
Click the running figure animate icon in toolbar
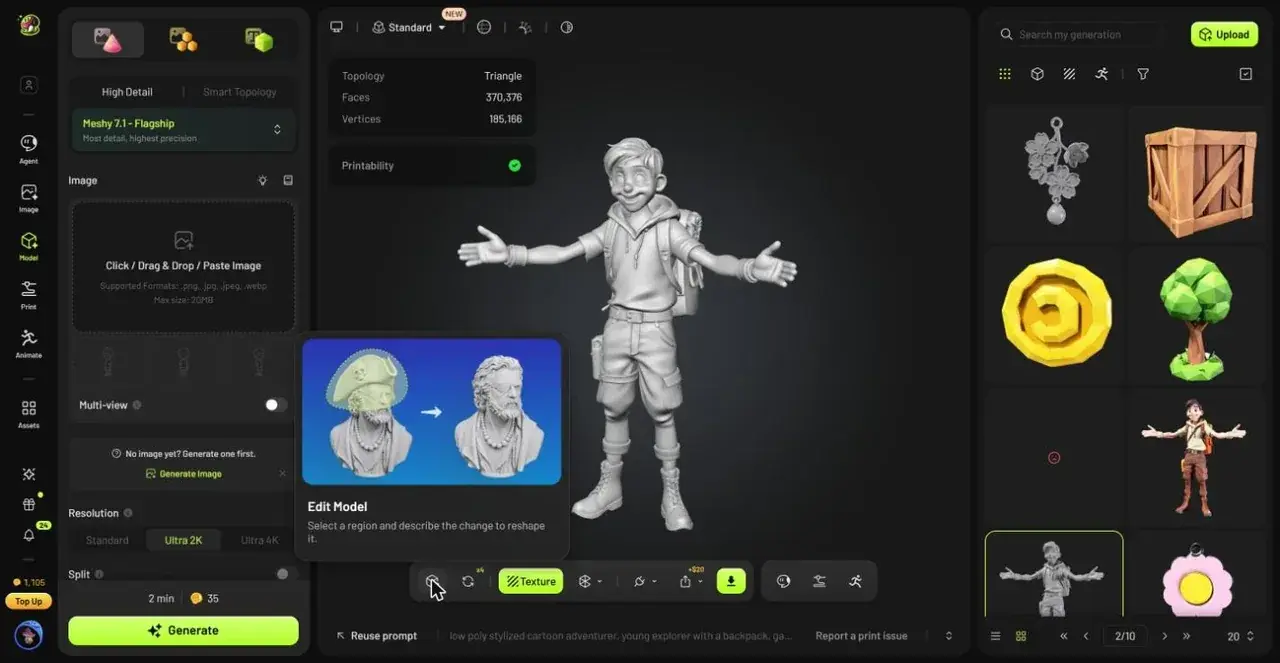(x=855, y=581)
